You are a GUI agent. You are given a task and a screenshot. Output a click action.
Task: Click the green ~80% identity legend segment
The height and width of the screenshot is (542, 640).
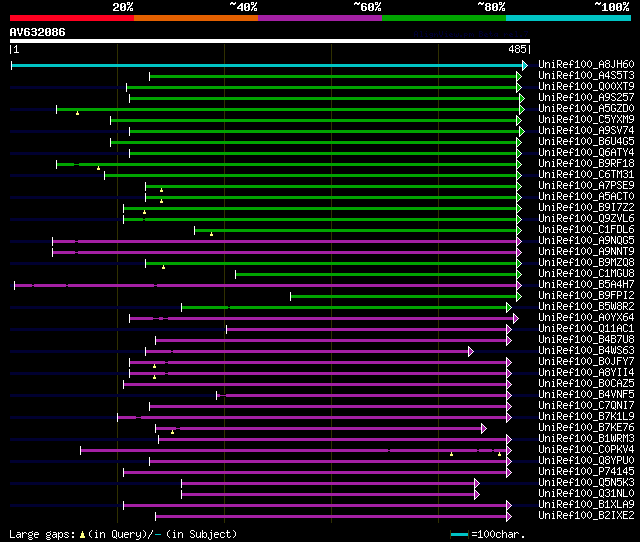pos(444,18)
